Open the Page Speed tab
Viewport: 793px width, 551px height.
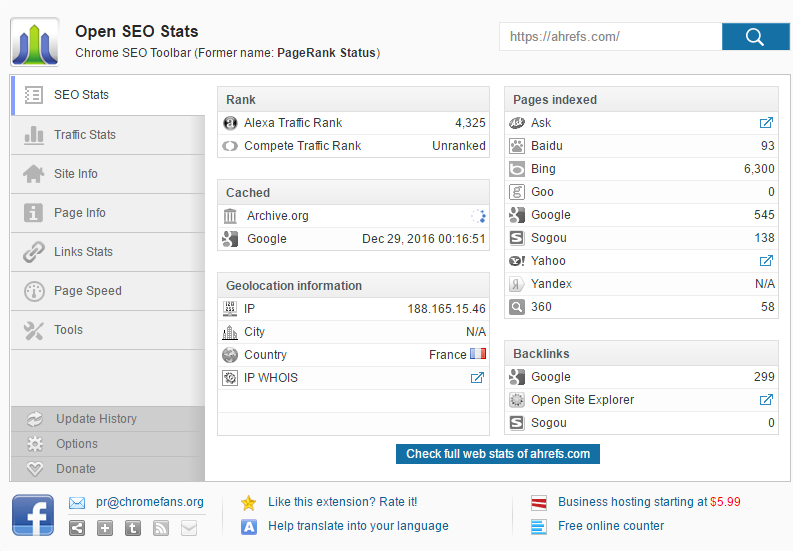point(108,290)
